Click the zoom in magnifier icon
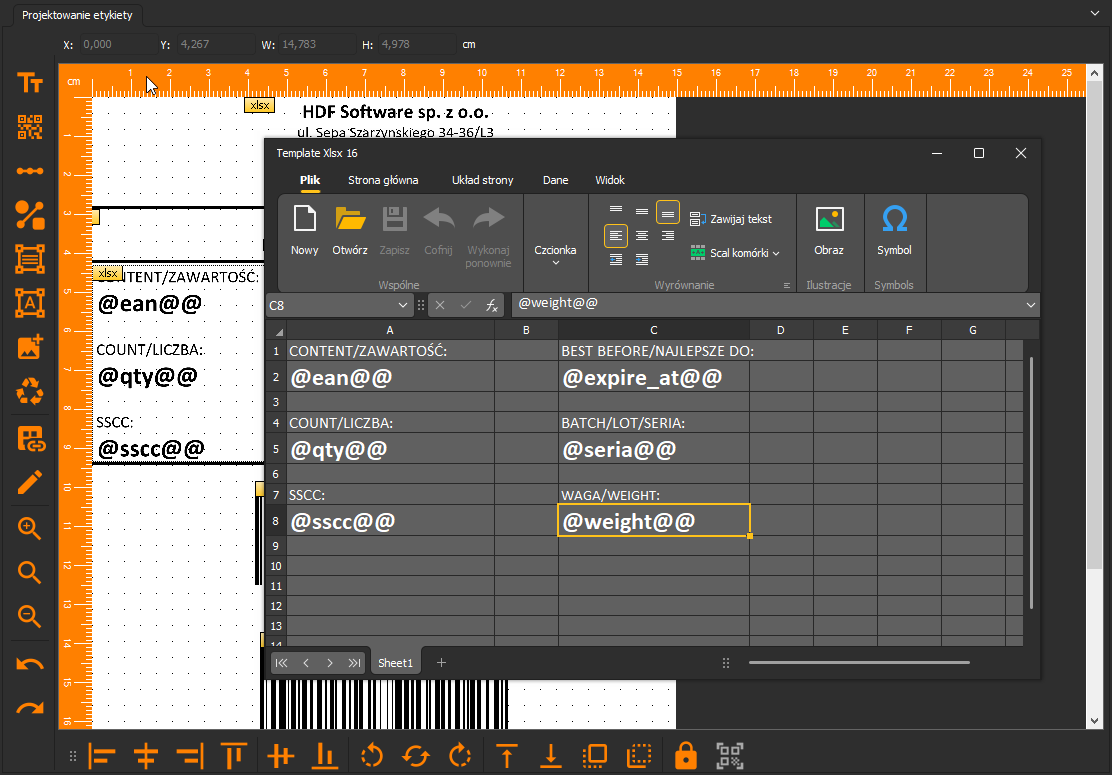Viewport: 1112px width, 775px height. pyautogui.click(x=30, y=528)
